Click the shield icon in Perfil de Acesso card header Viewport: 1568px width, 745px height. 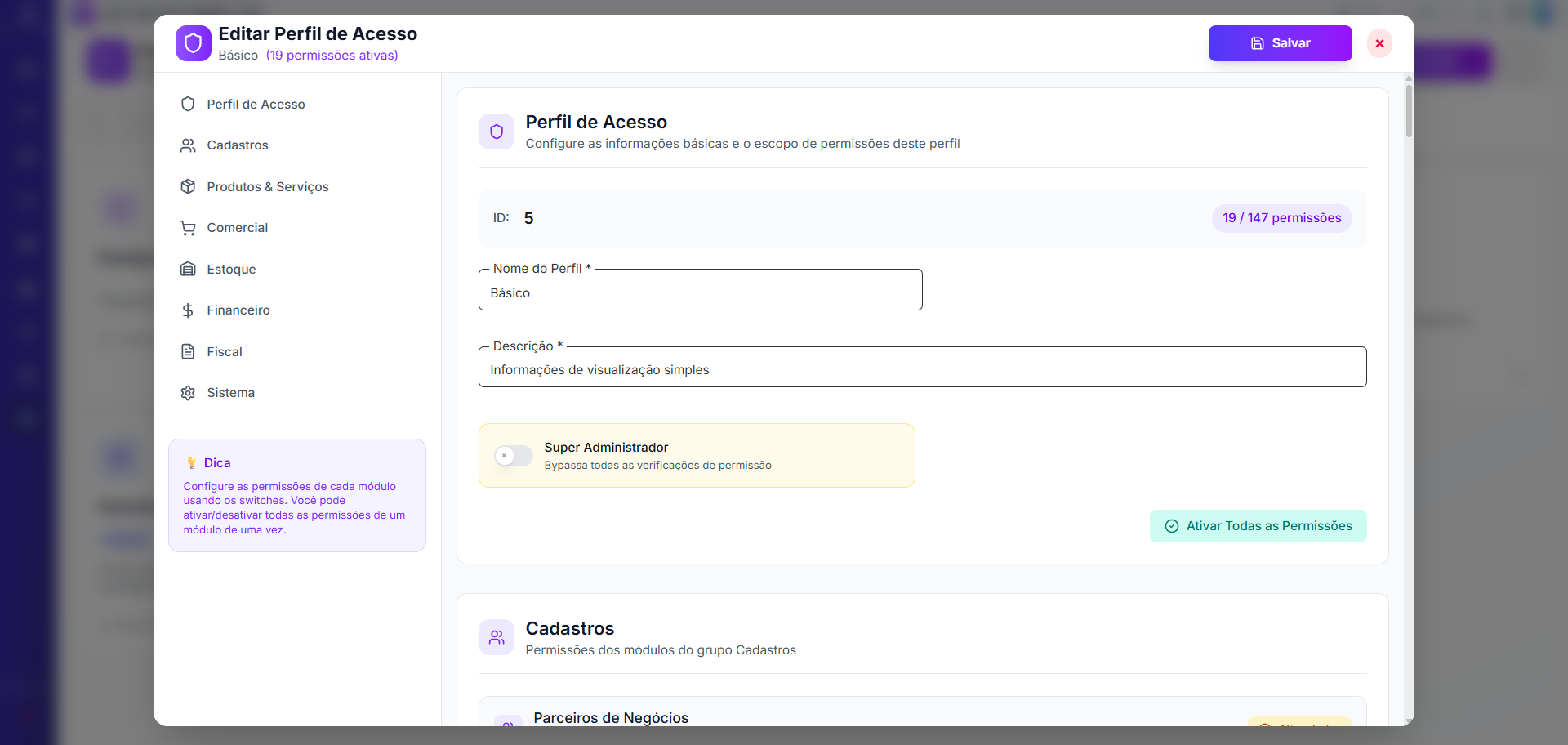tap(497, 132)
